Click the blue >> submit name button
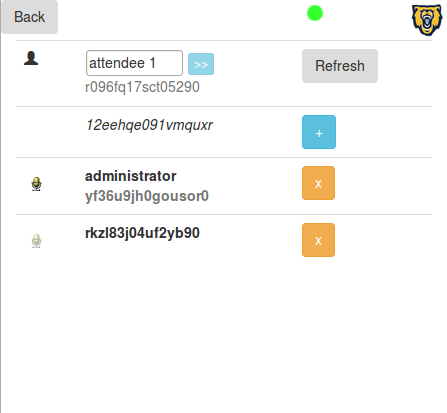Screen dimensions: 447x413 click(x=201, y=64)
